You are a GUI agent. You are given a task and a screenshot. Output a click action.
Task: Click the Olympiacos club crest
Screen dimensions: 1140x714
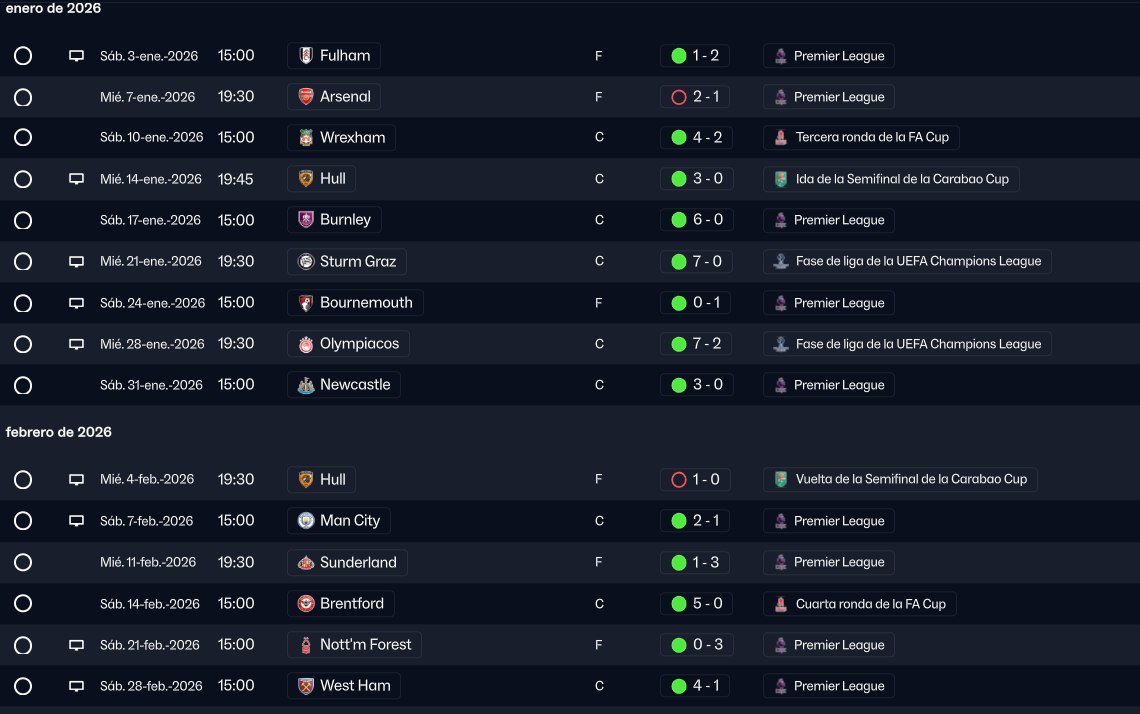click(x=306, y=344)
